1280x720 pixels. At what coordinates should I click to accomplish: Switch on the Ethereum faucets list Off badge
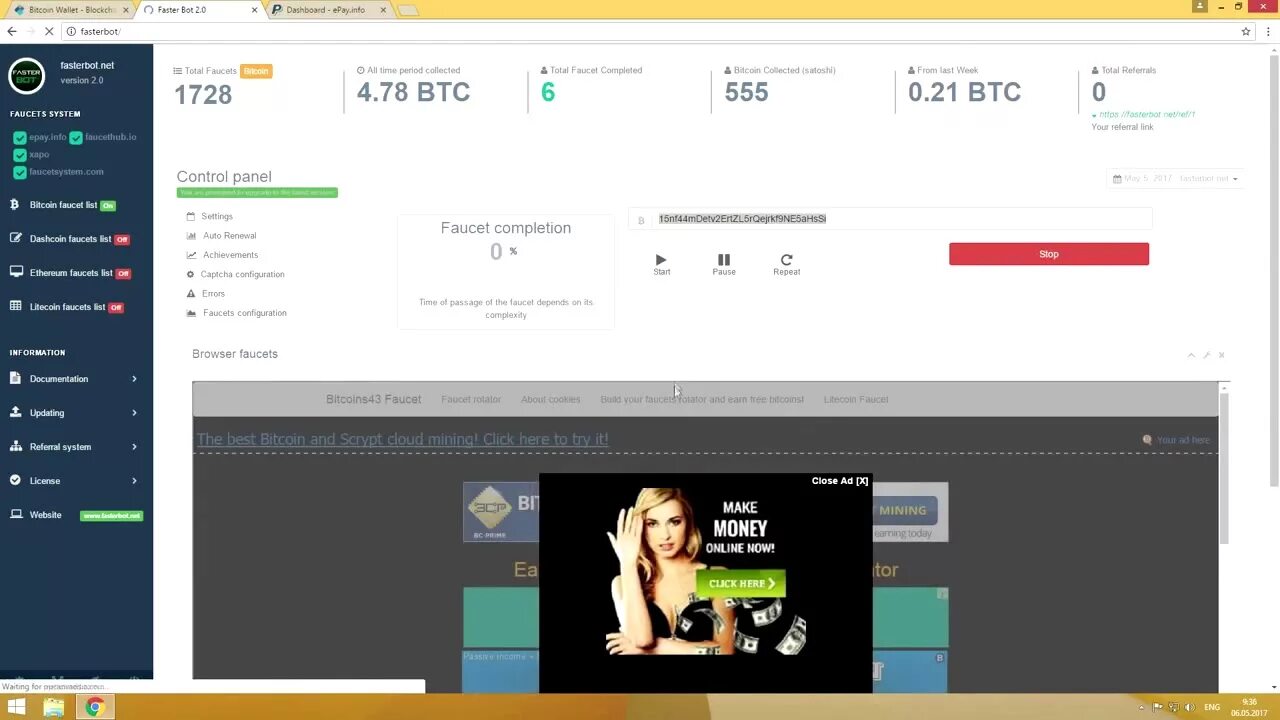point(123,274)
